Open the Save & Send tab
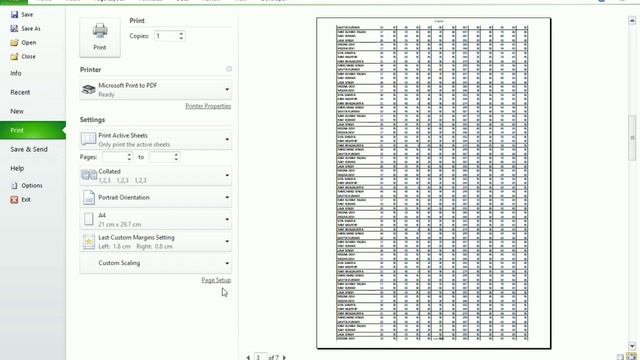The image size is (640, 360). point(29,149)
